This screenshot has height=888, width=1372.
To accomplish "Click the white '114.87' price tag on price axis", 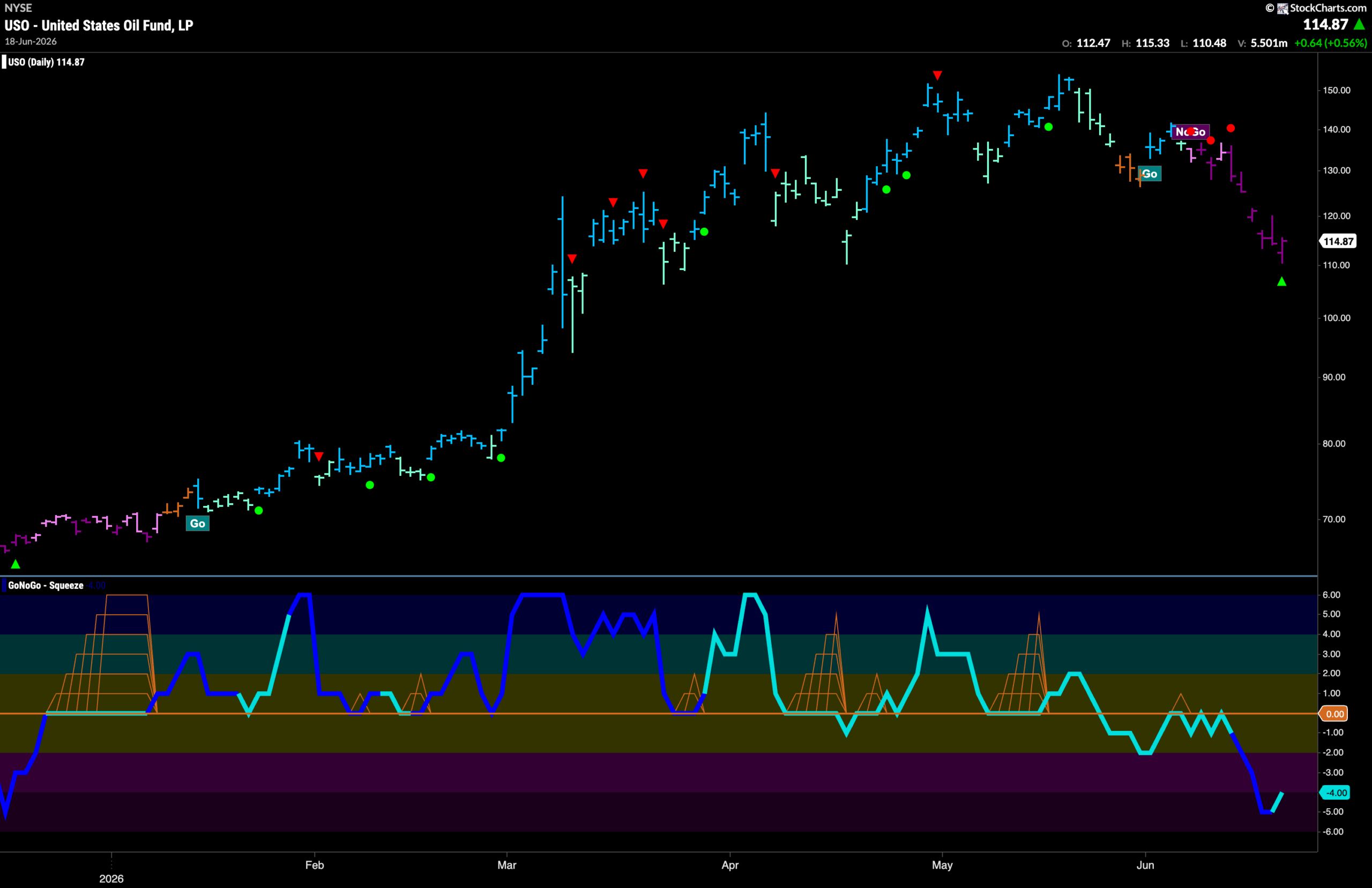I will coord(1338,242).
